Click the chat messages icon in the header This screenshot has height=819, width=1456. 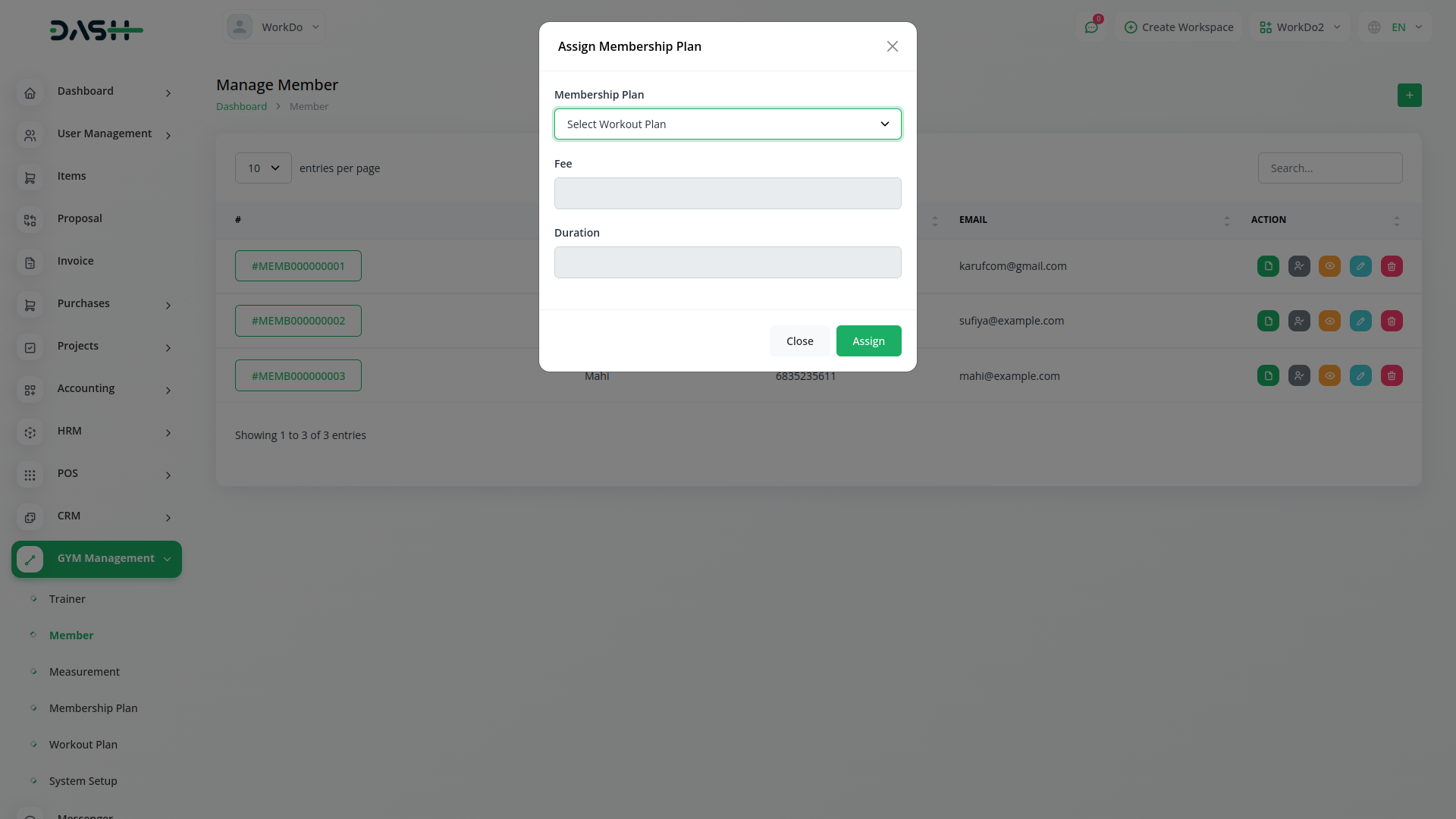tap(1091, 27)
